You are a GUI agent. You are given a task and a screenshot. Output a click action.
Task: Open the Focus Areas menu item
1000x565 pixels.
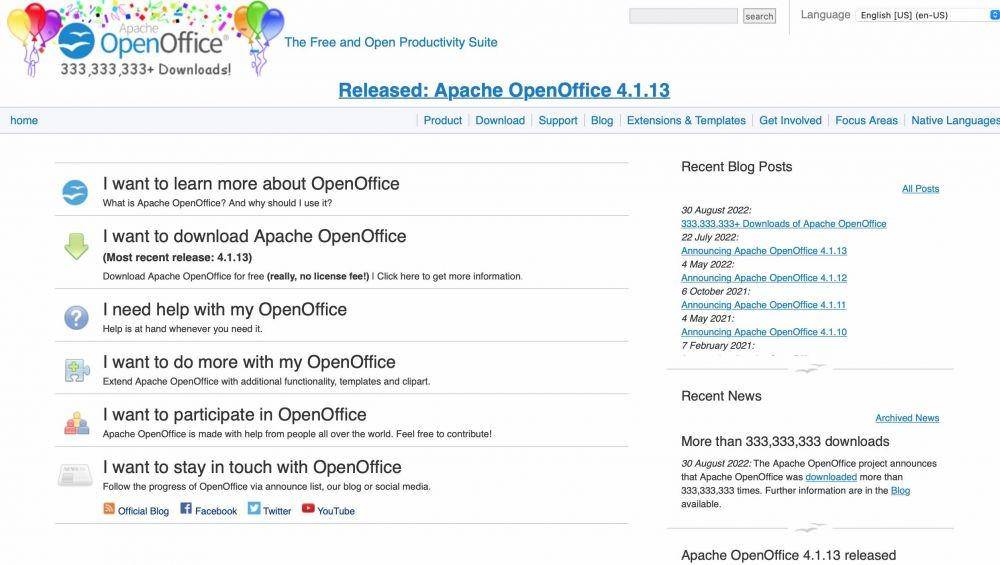click(866, 121)
